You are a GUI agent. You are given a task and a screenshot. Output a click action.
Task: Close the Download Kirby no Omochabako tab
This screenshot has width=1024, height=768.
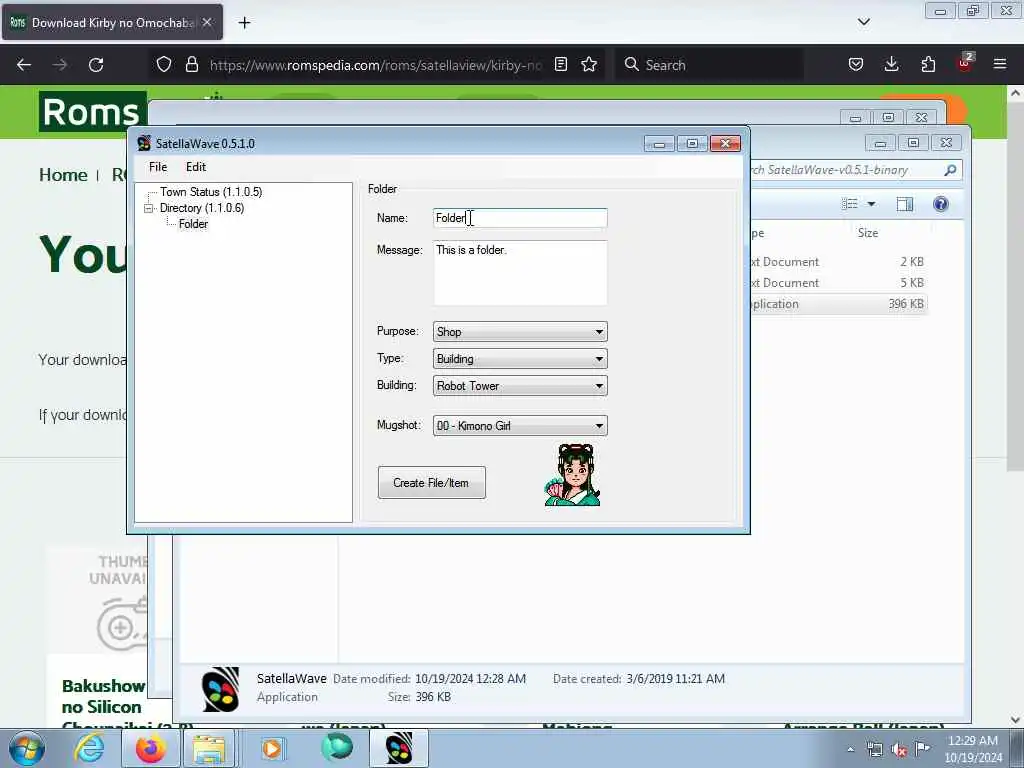point(207,22)
